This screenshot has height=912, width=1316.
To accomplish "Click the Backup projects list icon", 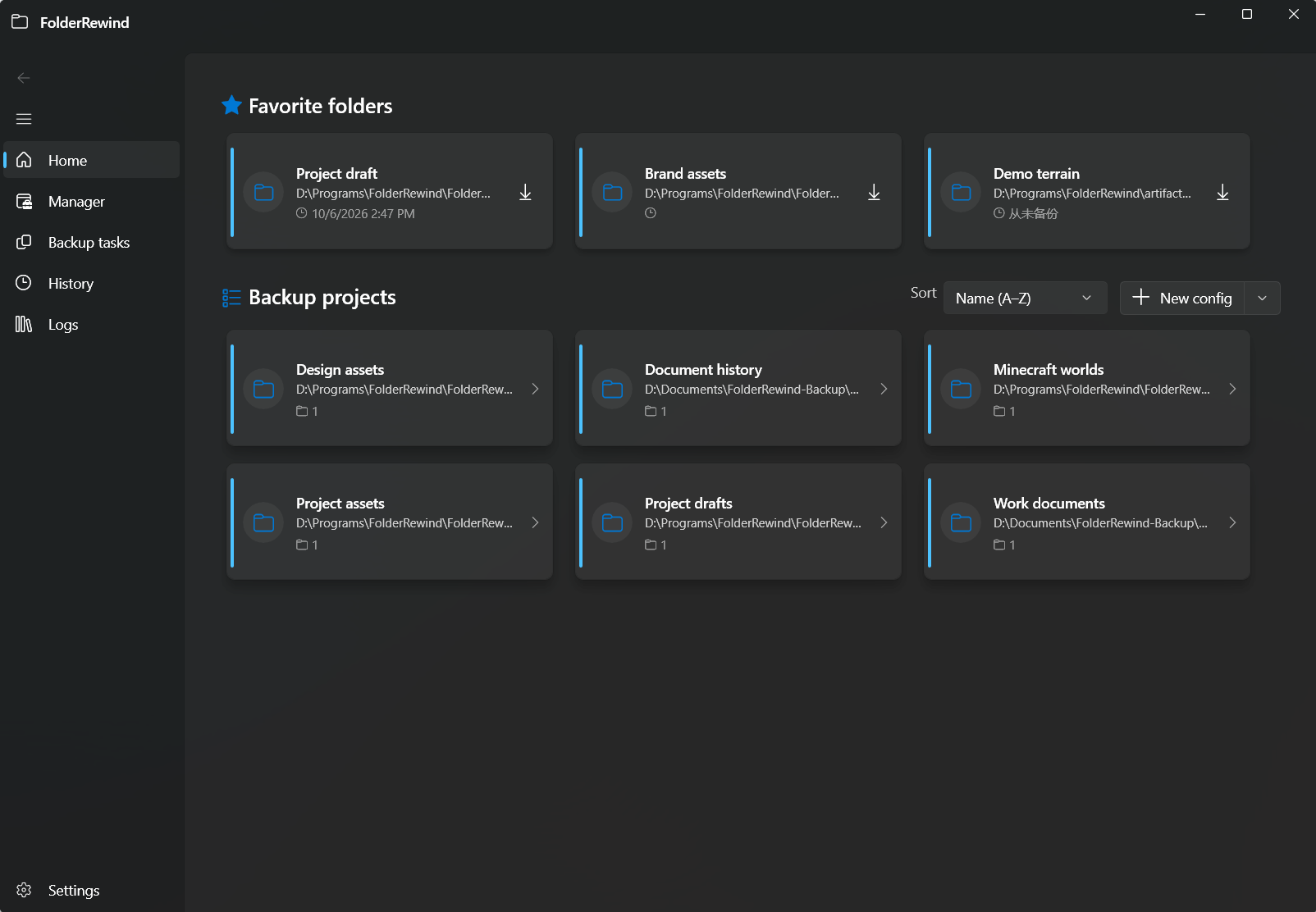I will tap(231, 298).
